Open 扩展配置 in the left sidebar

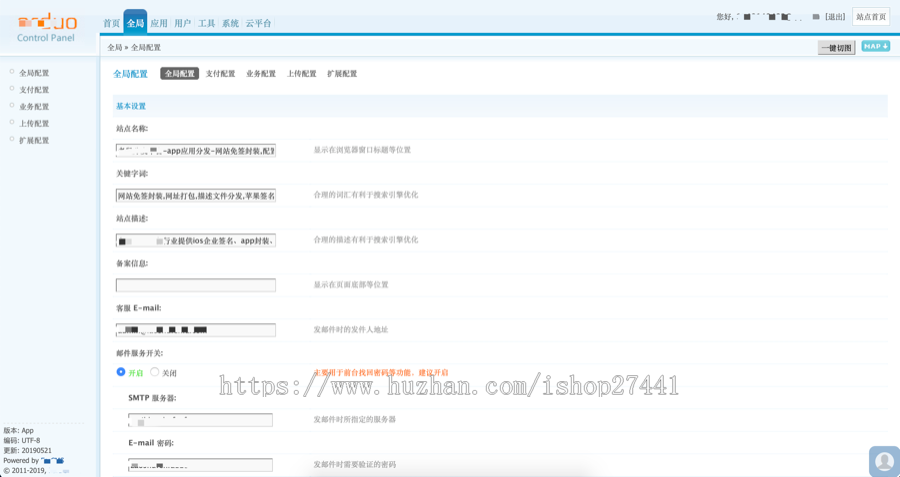[x=34, y=140]
